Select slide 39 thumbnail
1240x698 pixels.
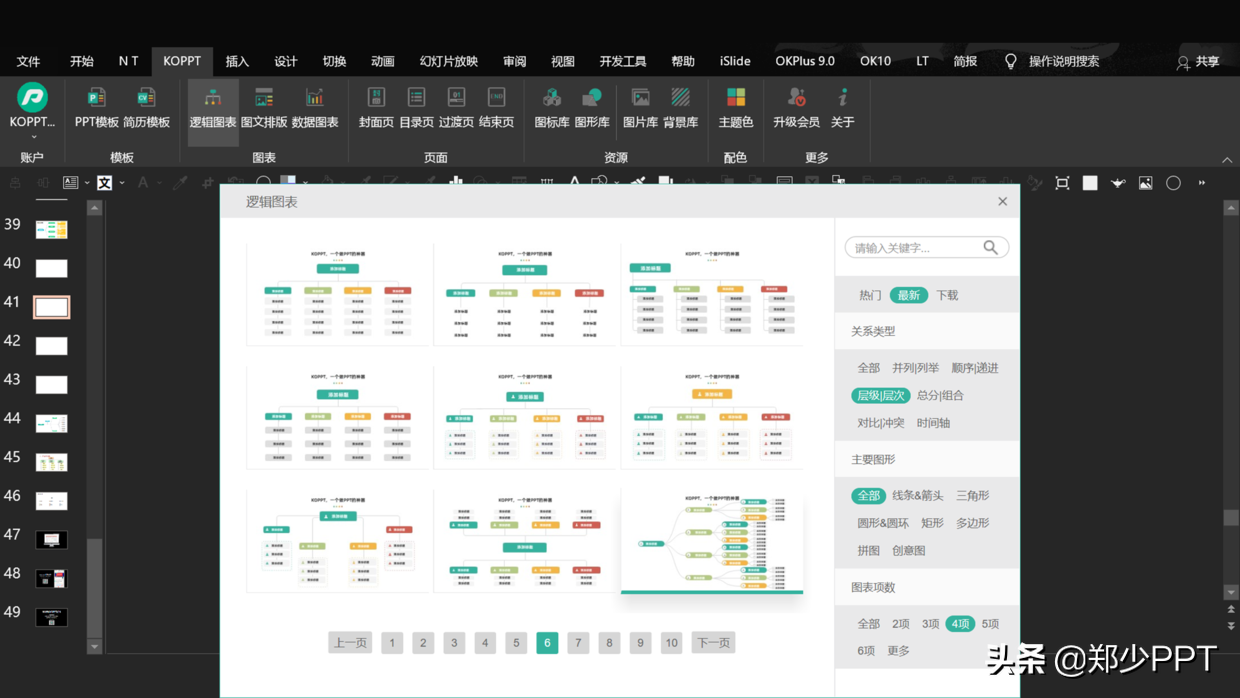coord(52,229)
